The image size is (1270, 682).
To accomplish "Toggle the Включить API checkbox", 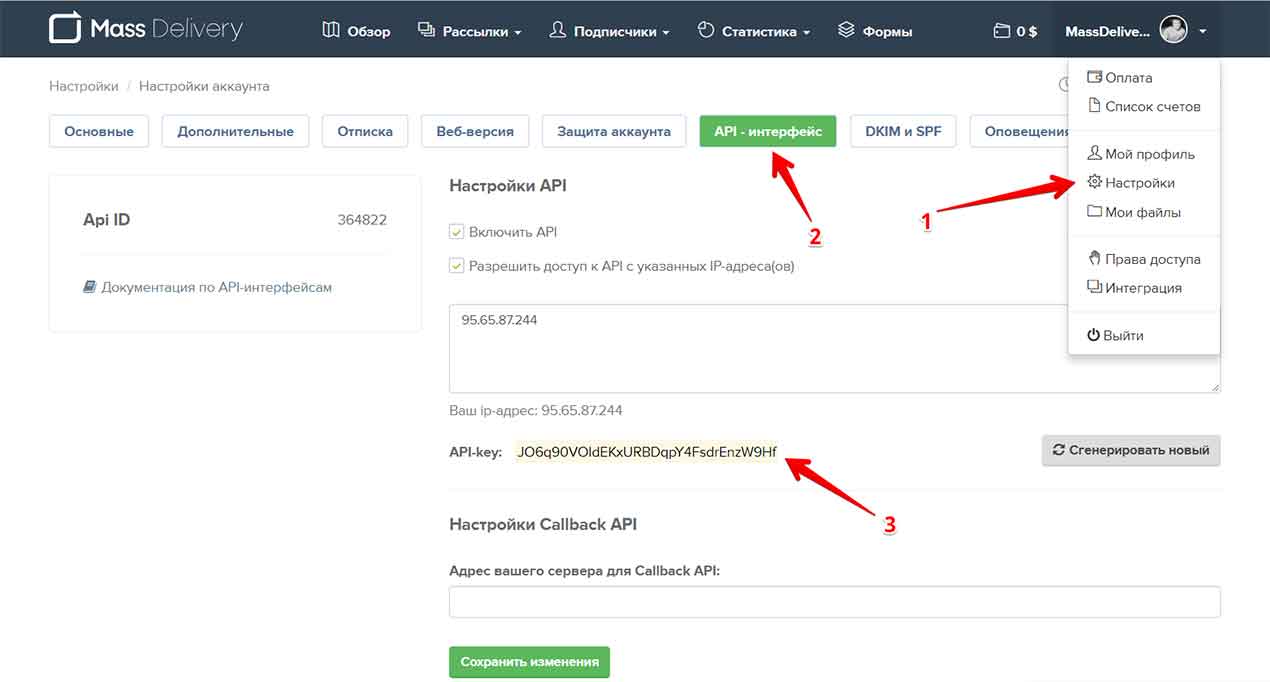I will (x=457, y=232).
